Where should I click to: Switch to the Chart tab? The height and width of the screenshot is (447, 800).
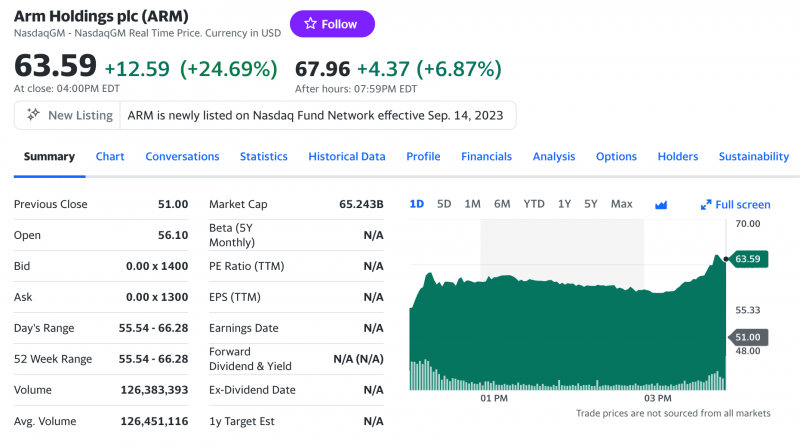(110, 157)
